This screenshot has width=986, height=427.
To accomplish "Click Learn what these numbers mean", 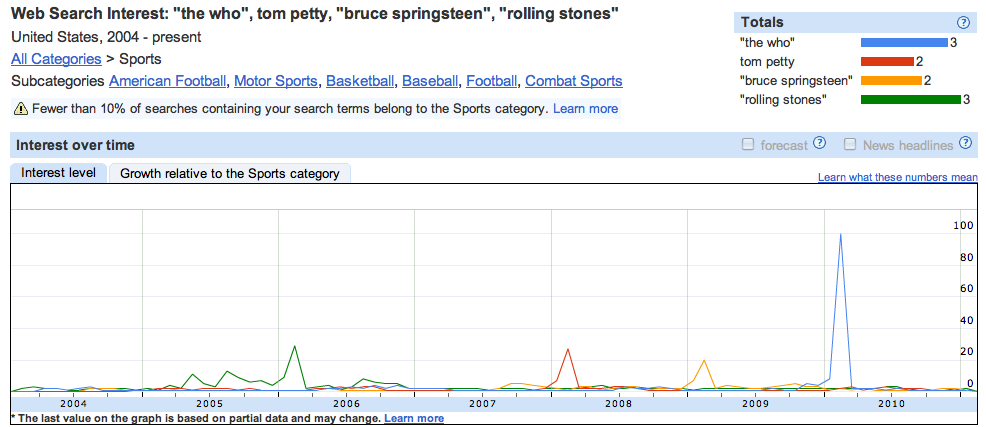I will [897, 178].
